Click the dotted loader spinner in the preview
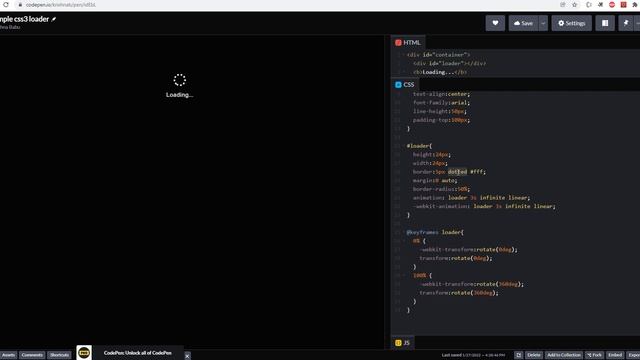This screenshot has width=640, height=360. click(x=180, y=80)
